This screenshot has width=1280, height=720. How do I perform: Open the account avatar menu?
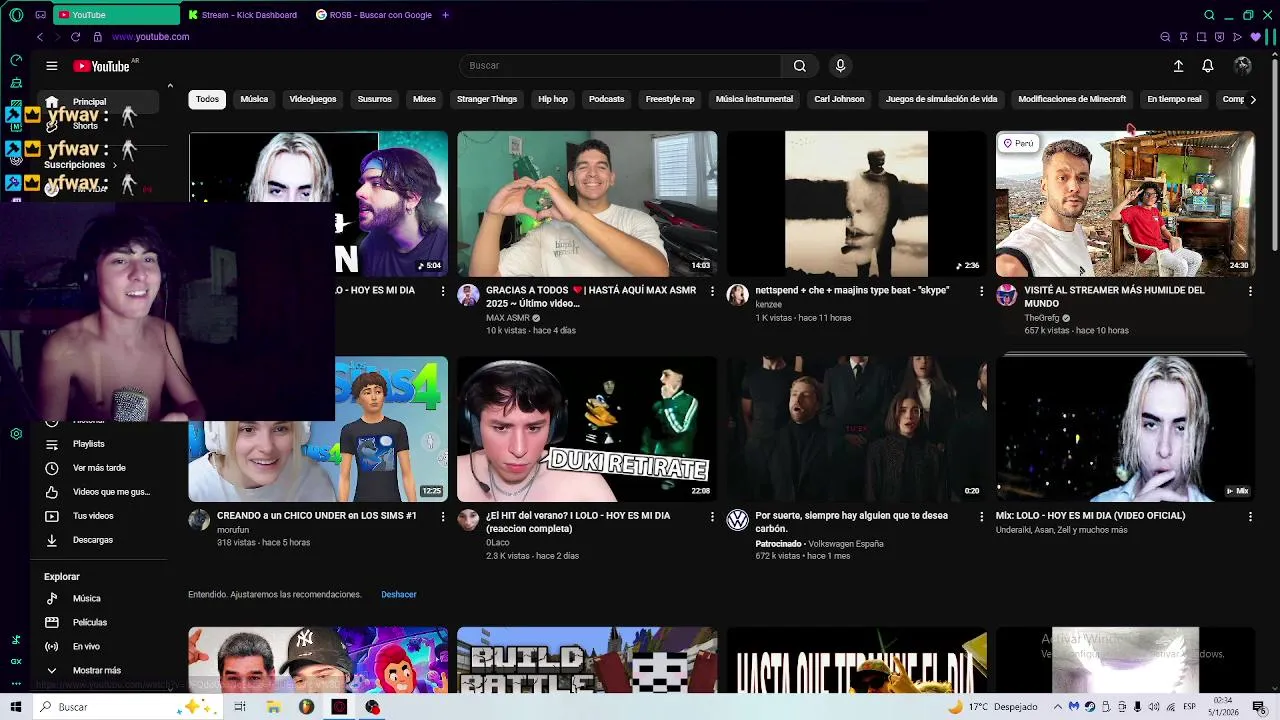click(1243, 66)
